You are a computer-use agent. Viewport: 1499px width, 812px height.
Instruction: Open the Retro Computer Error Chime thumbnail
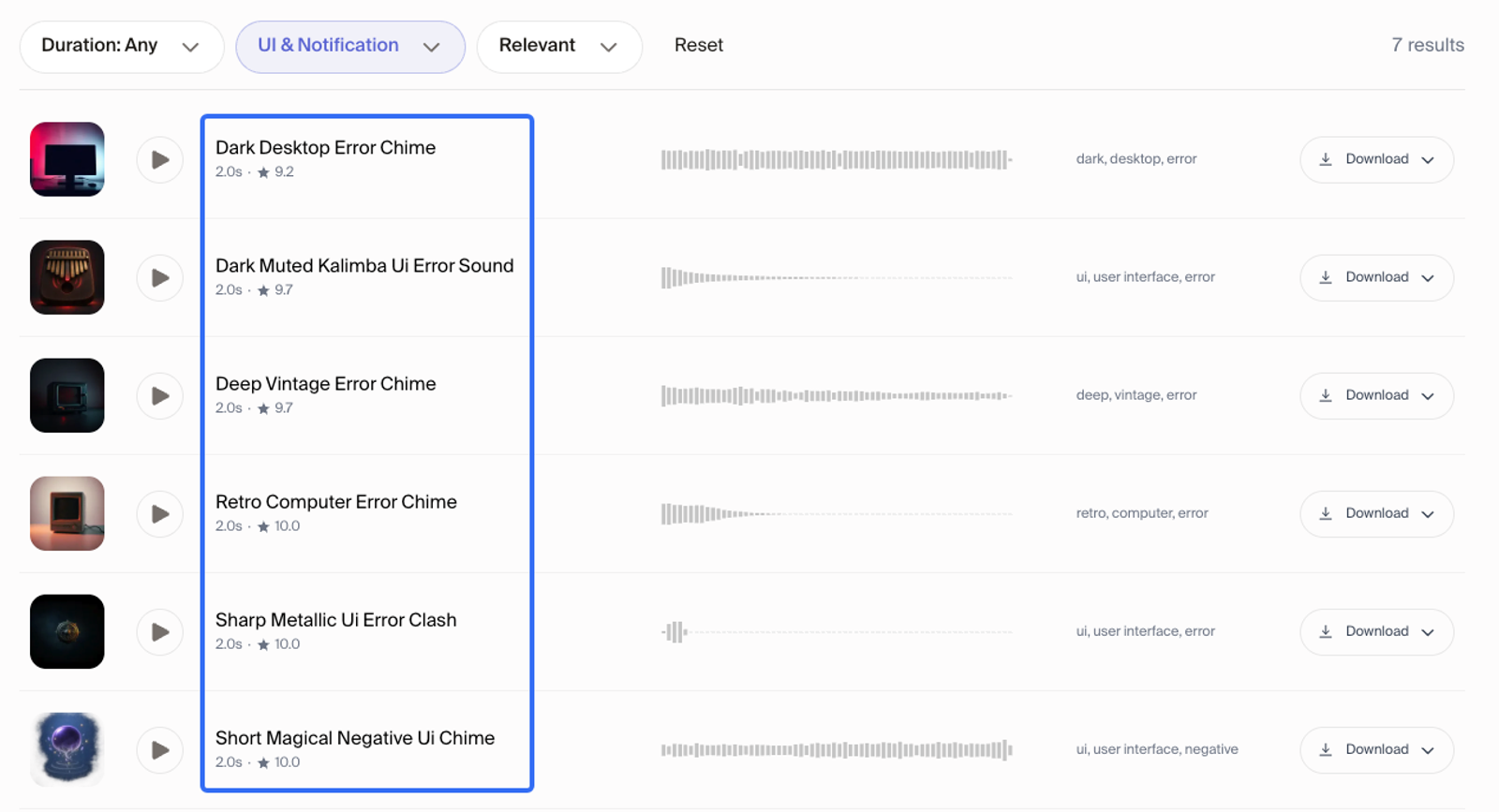tap(67, 513)
